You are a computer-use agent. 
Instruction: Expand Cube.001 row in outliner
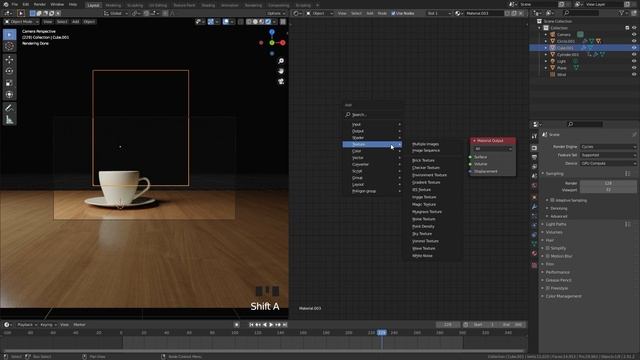click(546, 48)
